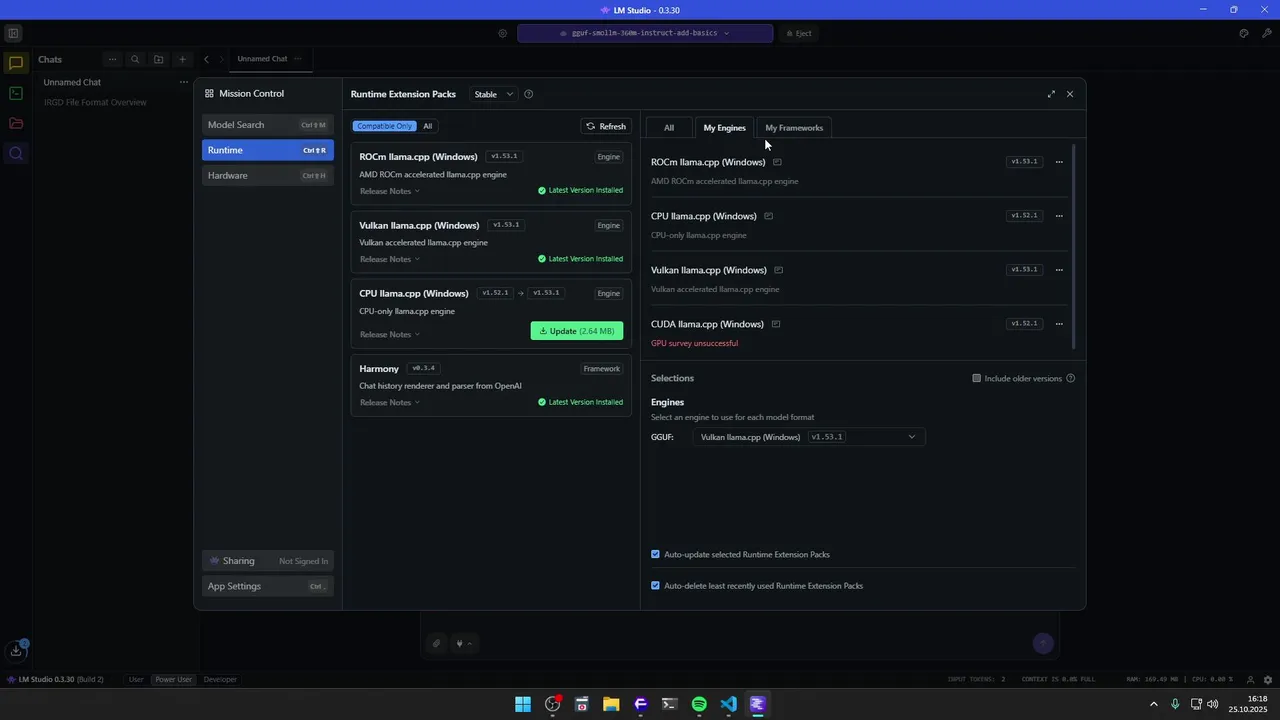Switch to the My Engines tab
The image size is (1280, 720).
[x=724, y=128]
